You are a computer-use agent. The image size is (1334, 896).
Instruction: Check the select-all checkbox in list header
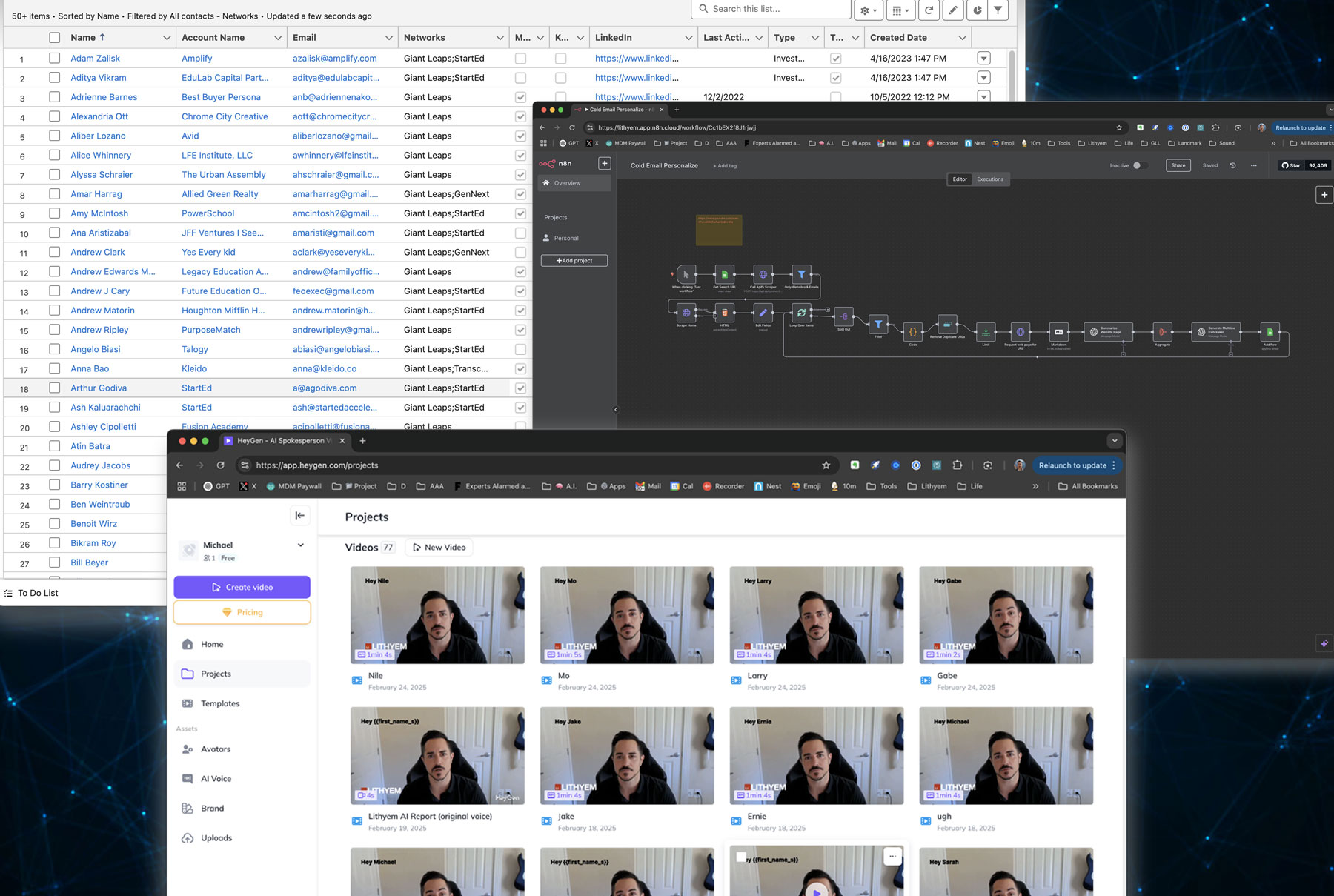[55, 38]
